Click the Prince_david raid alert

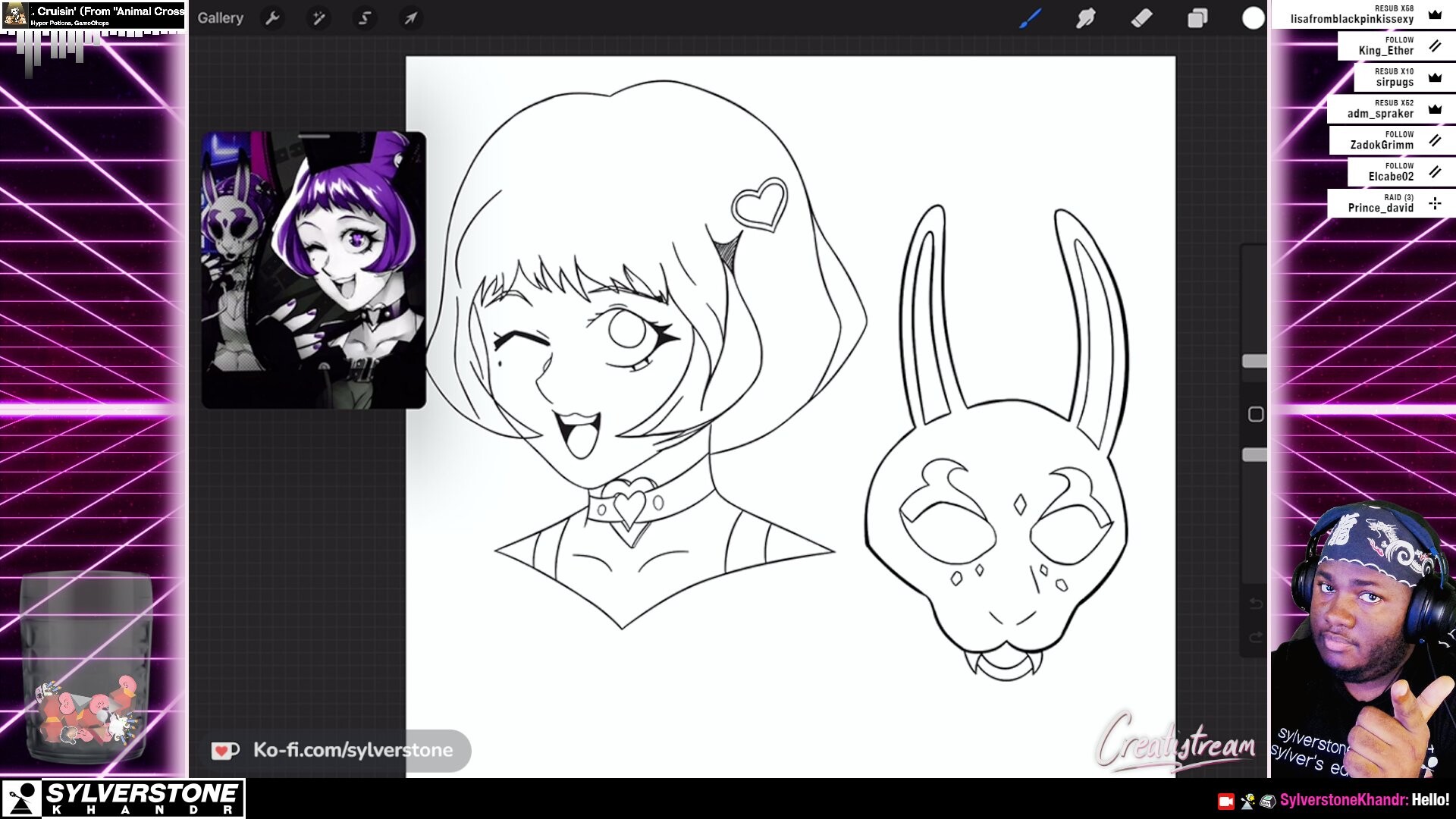pos(1391,203)
